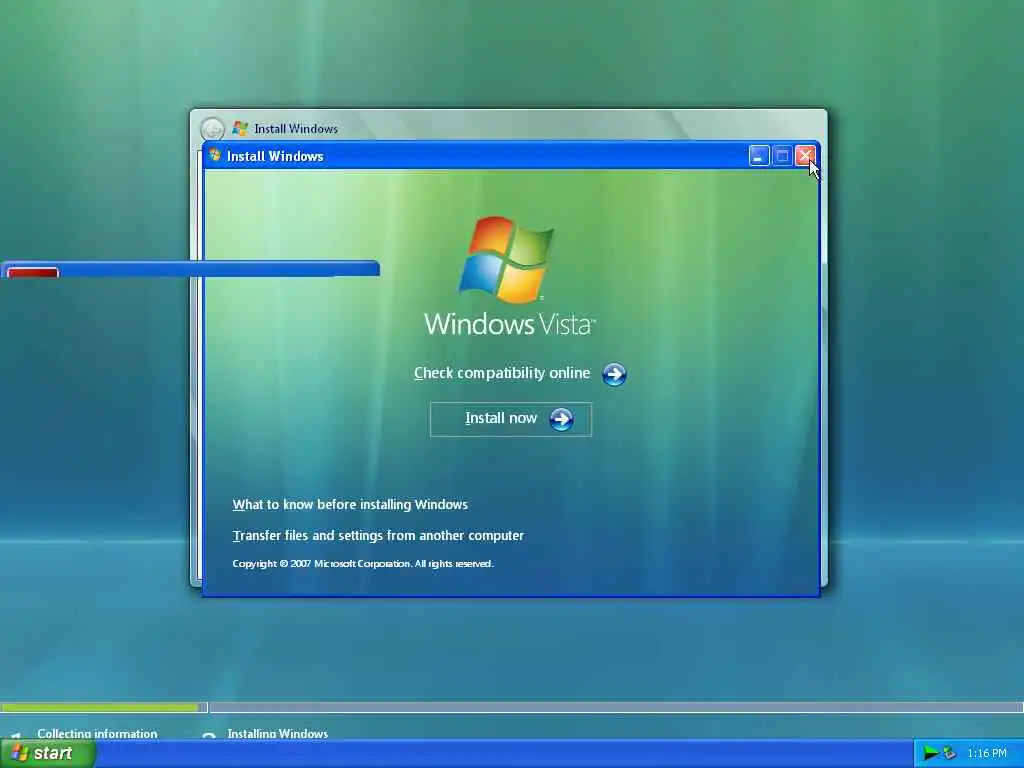The image size is (1024, 768).
Task: Click the red button on the stray blue title bar
Action: click(x=33, y=272)
